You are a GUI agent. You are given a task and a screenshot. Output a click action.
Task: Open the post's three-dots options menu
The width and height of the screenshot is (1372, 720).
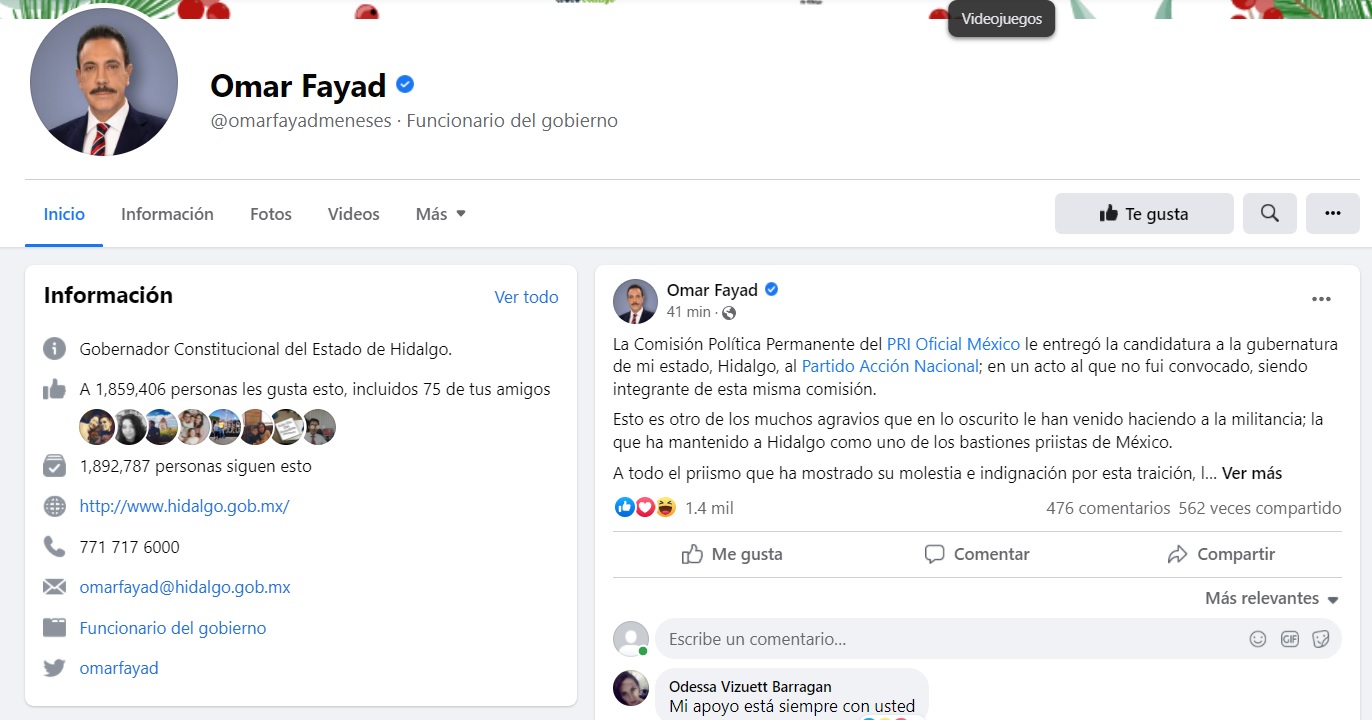[x=1321, y=299]
